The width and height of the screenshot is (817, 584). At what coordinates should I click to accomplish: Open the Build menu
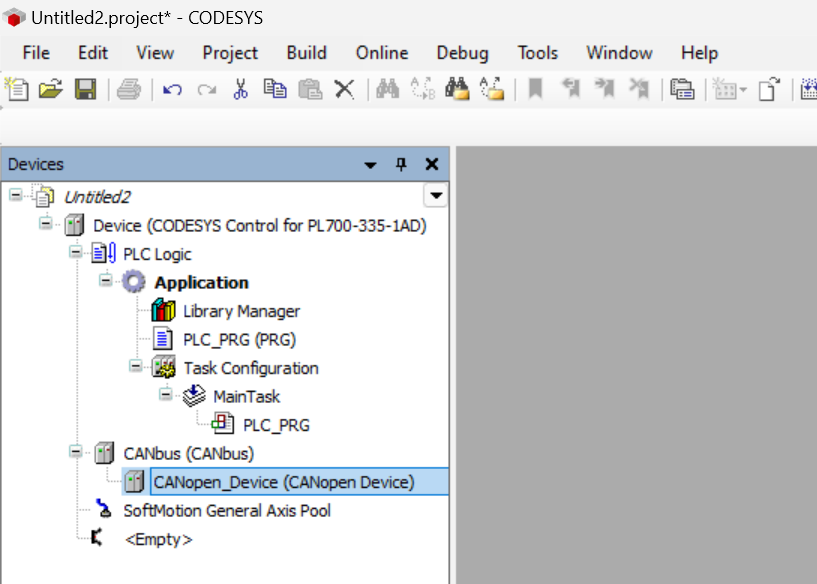point(306,53)
